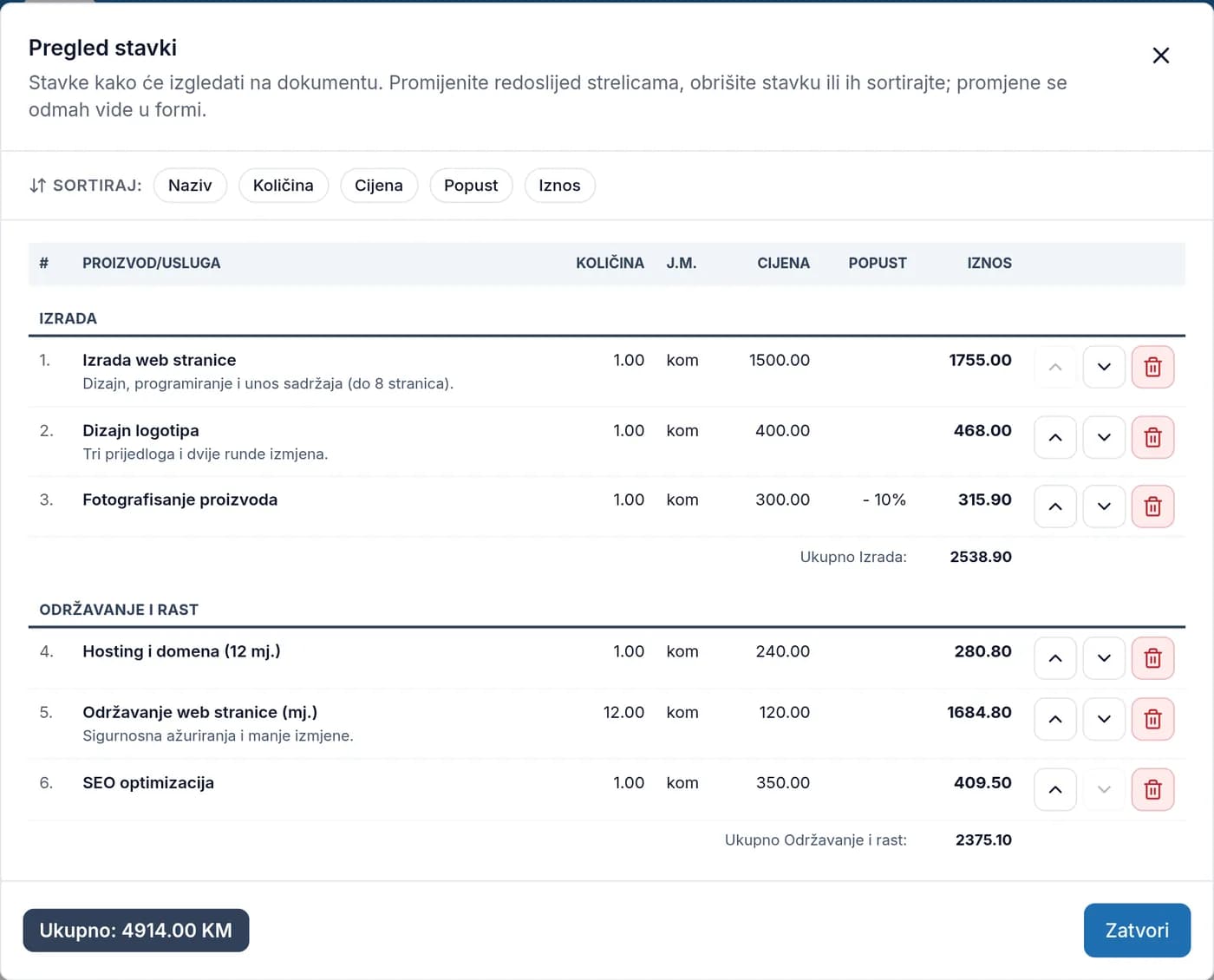This screenshot has width=1214, height=980.
Task: Delete the Održavanje web stranice item
Action: click(1152, 719)
